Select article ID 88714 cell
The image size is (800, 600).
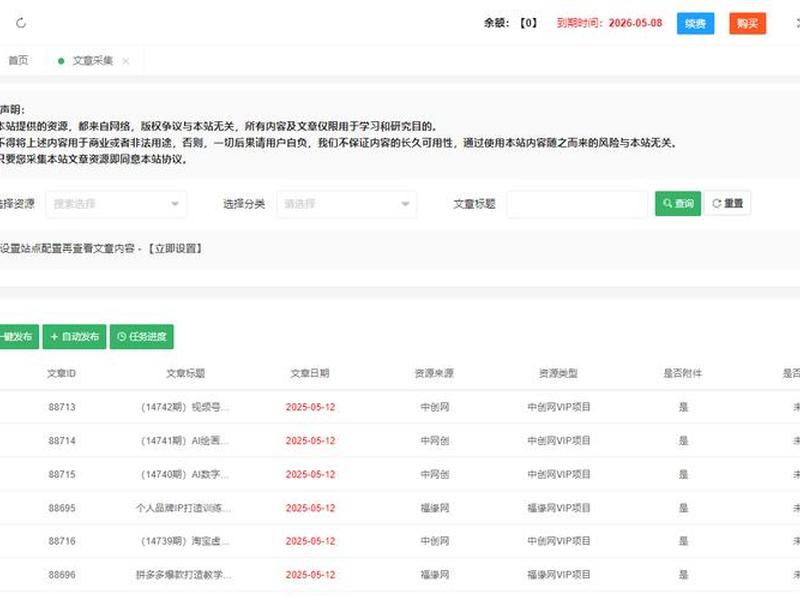click(62, 441)
